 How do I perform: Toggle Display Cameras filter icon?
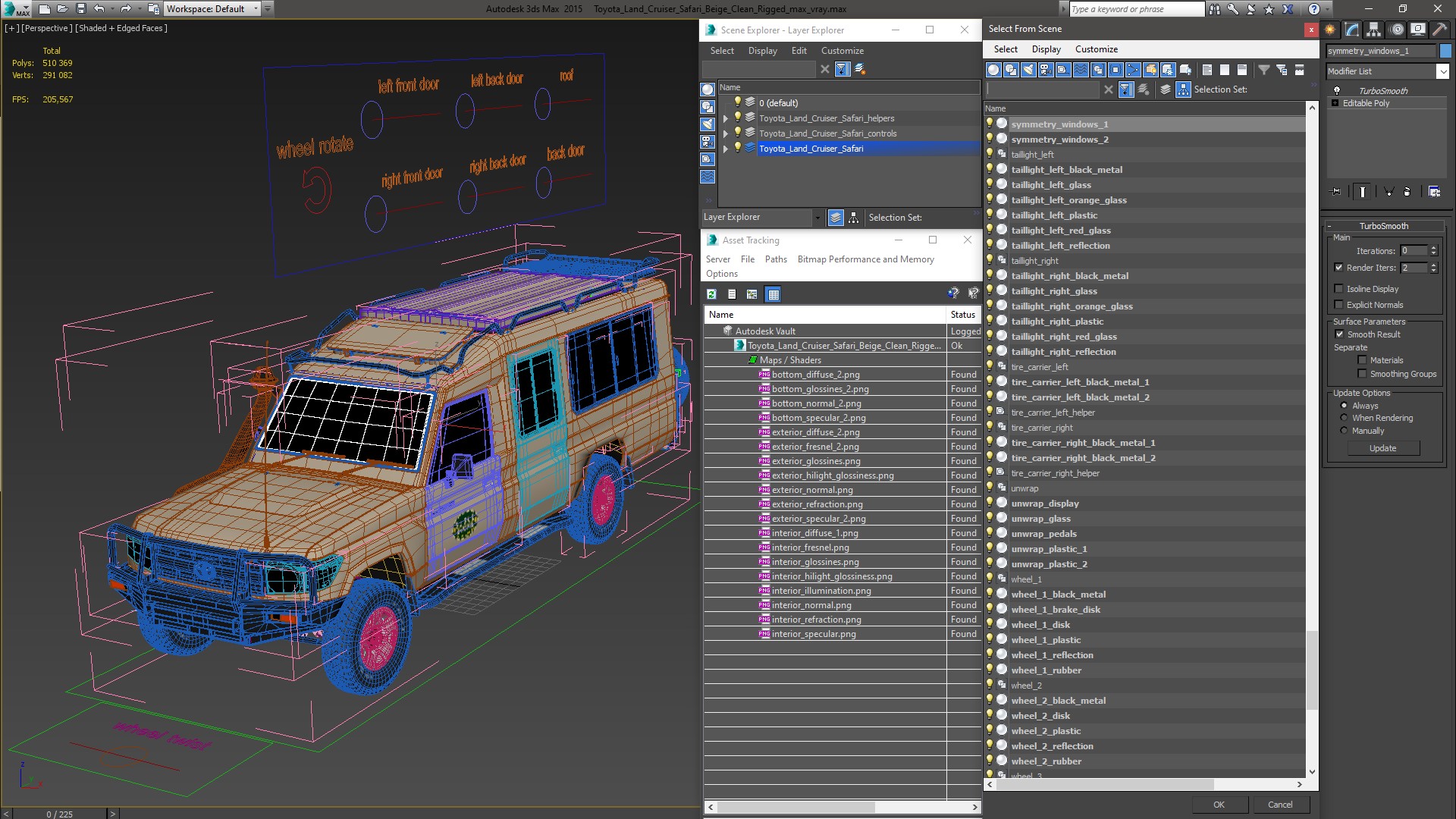[x=1046, y=70]
